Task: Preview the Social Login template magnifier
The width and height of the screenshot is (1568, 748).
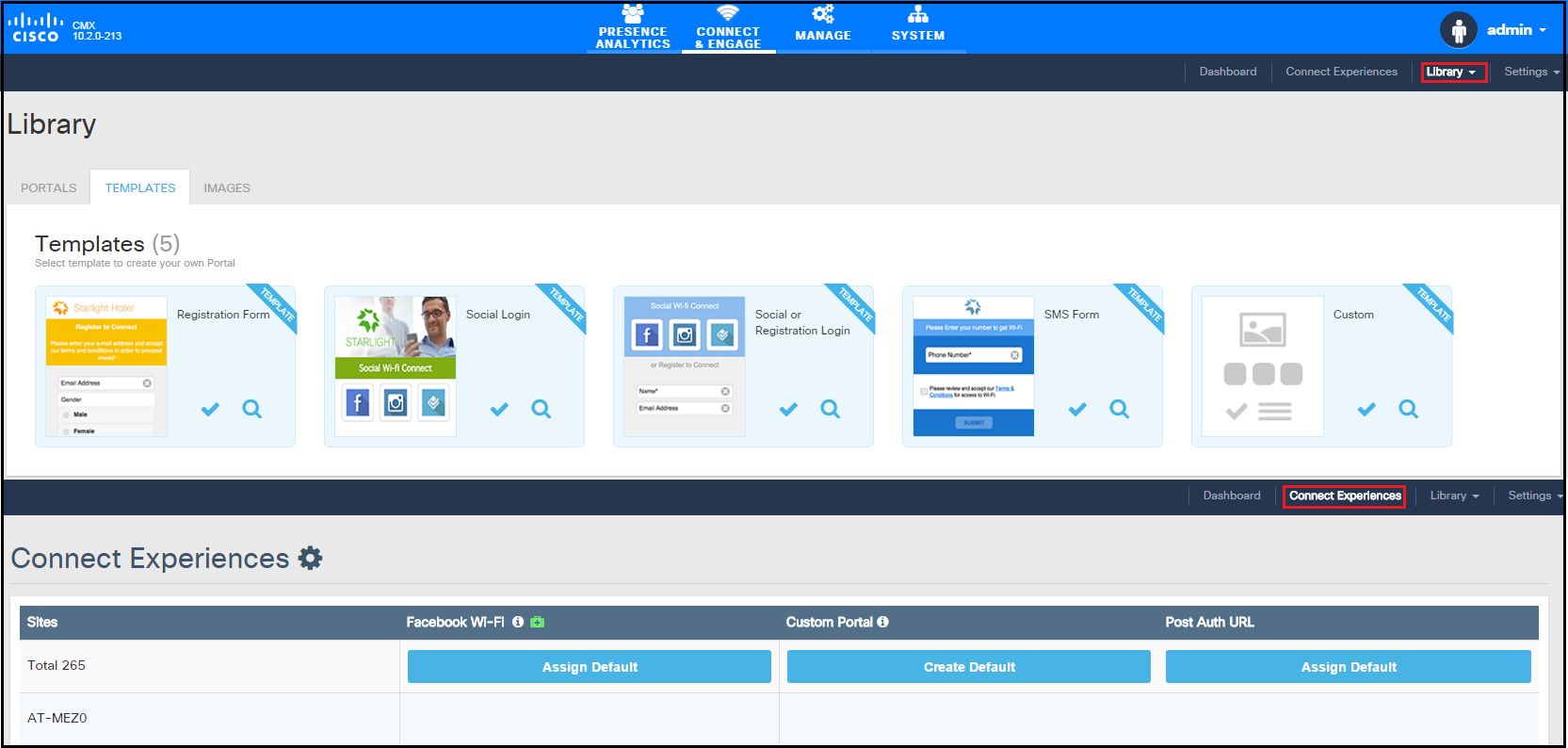Action: [542, 409]
